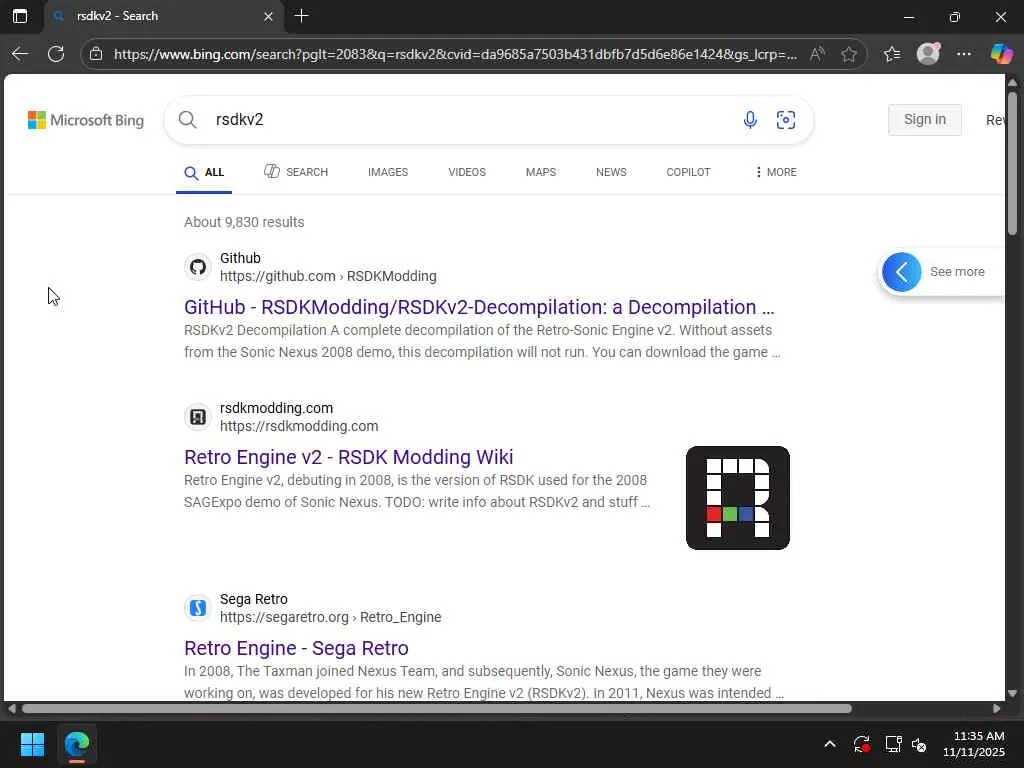Open the Retro Engine - Sega Retro result

point(296,648)
